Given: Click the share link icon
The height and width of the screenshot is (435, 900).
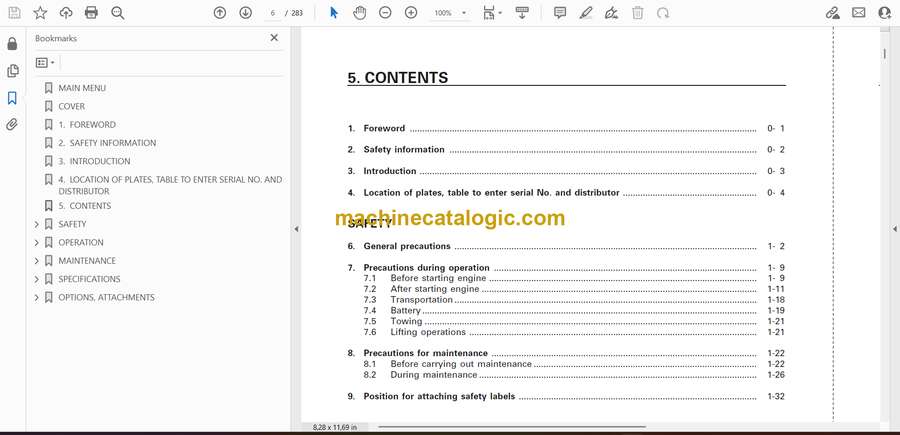Looking at the screenshot, I should click(x=833, y=13).
